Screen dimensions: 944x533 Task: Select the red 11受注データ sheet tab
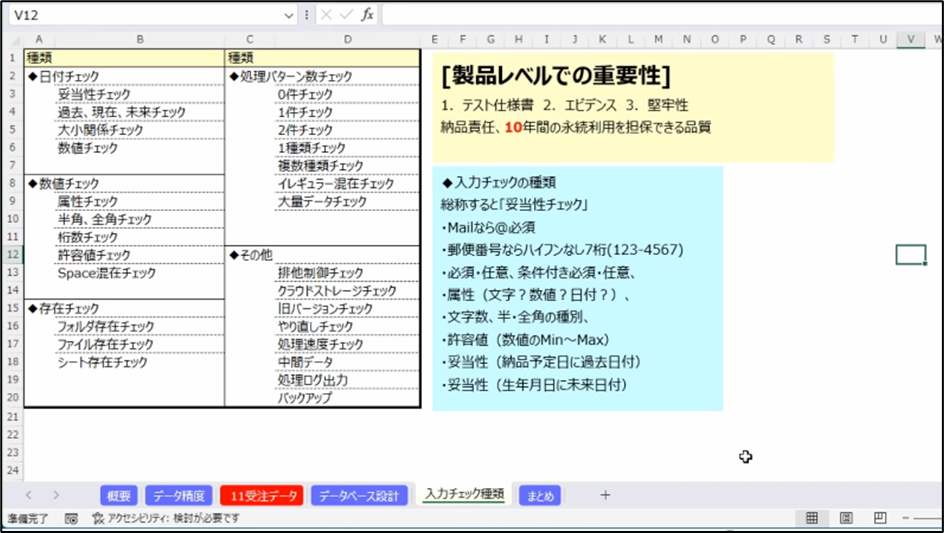(261, 495)
